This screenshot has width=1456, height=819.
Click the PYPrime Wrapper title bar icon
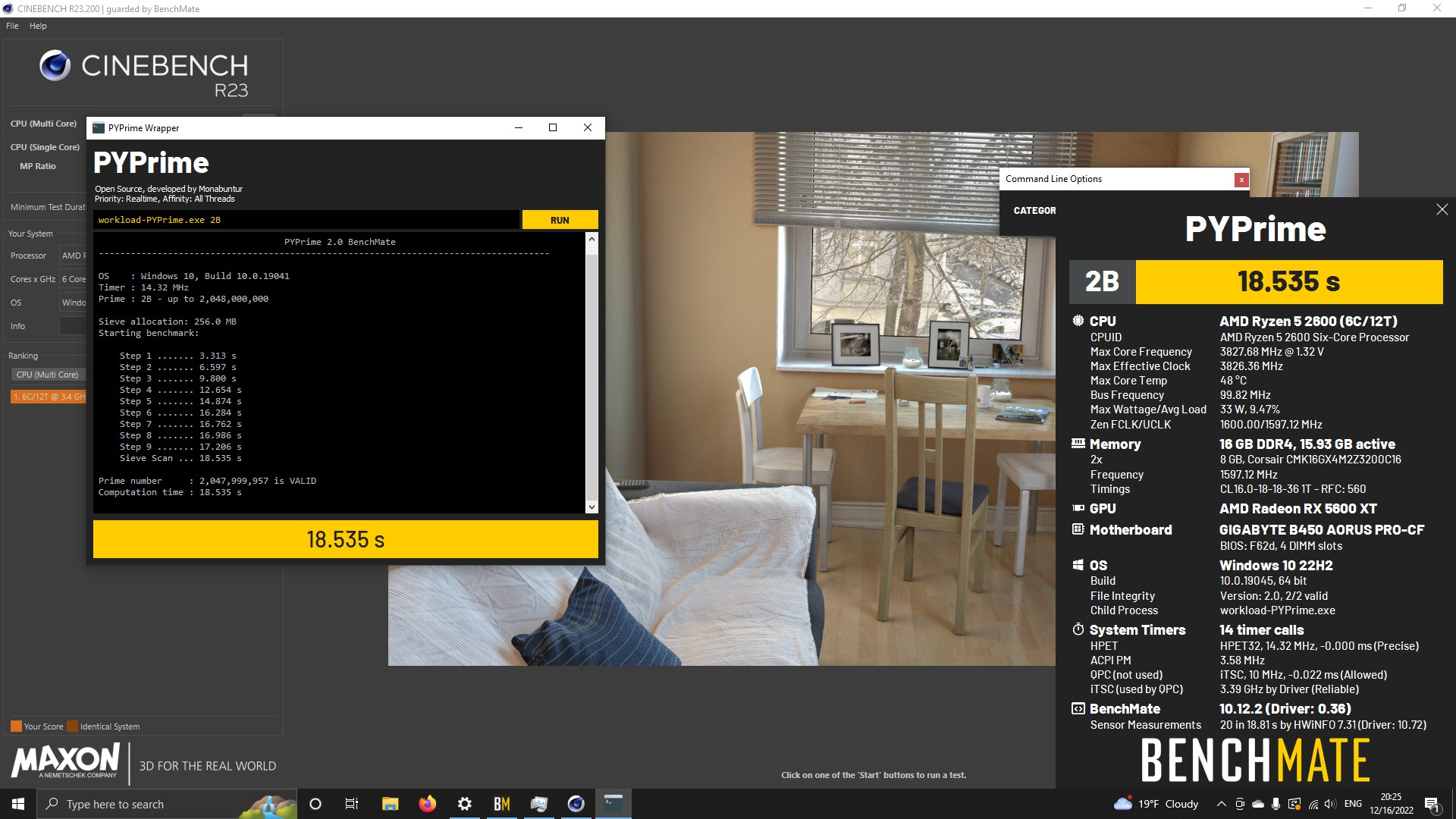(x=99, y=128)
